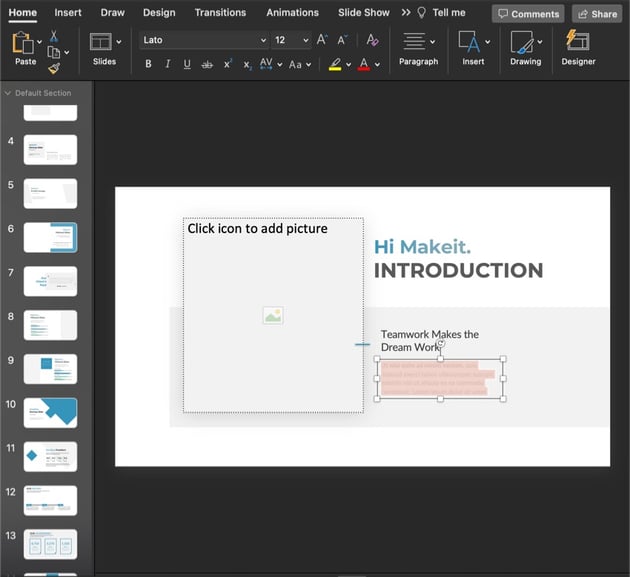The image size is (630, 577).
Task: Click the picture placeholder icon on slide
Action: click(273, 315)
